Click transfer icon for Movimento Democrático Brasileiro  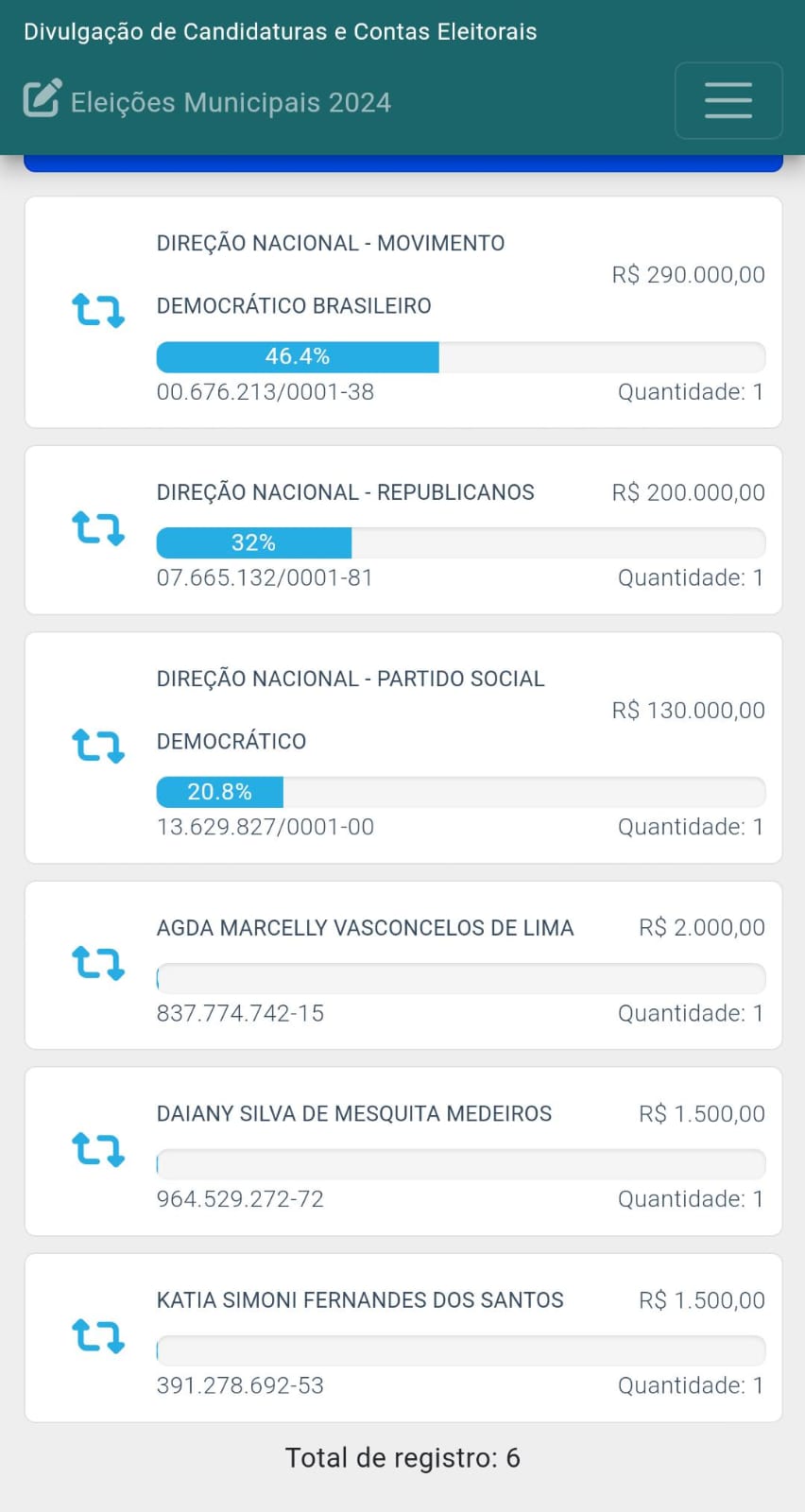pos(98,310)
